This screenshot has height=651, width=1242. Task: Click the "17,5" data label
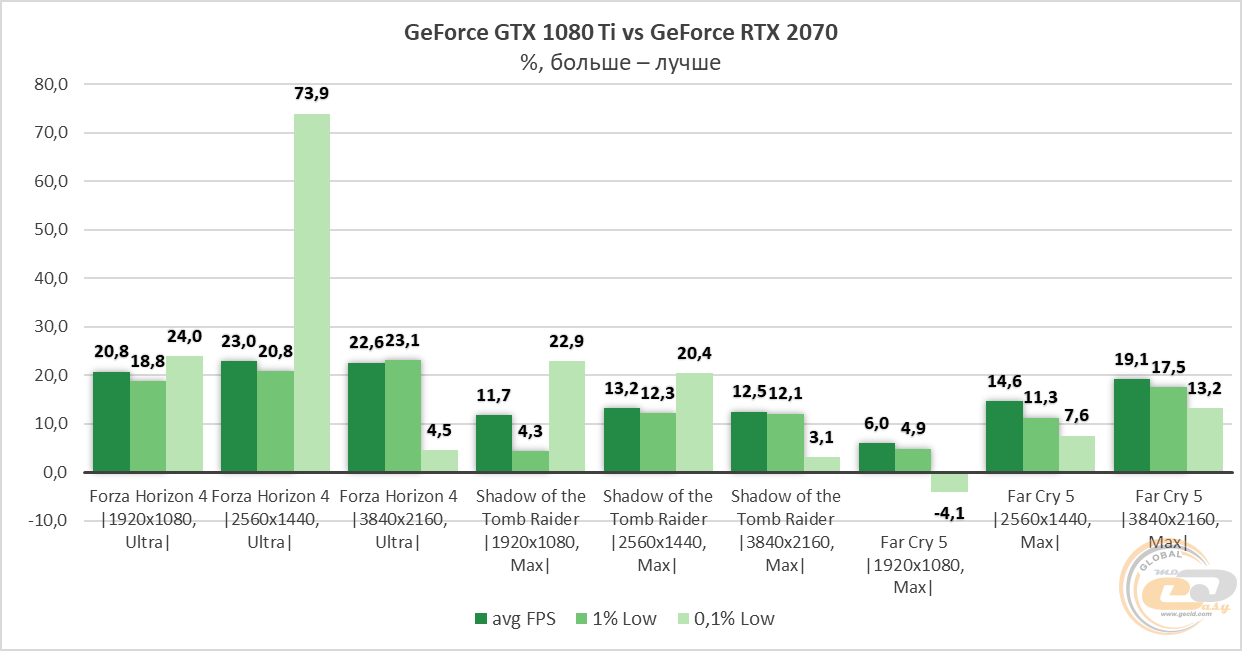tap(1168, 368)
